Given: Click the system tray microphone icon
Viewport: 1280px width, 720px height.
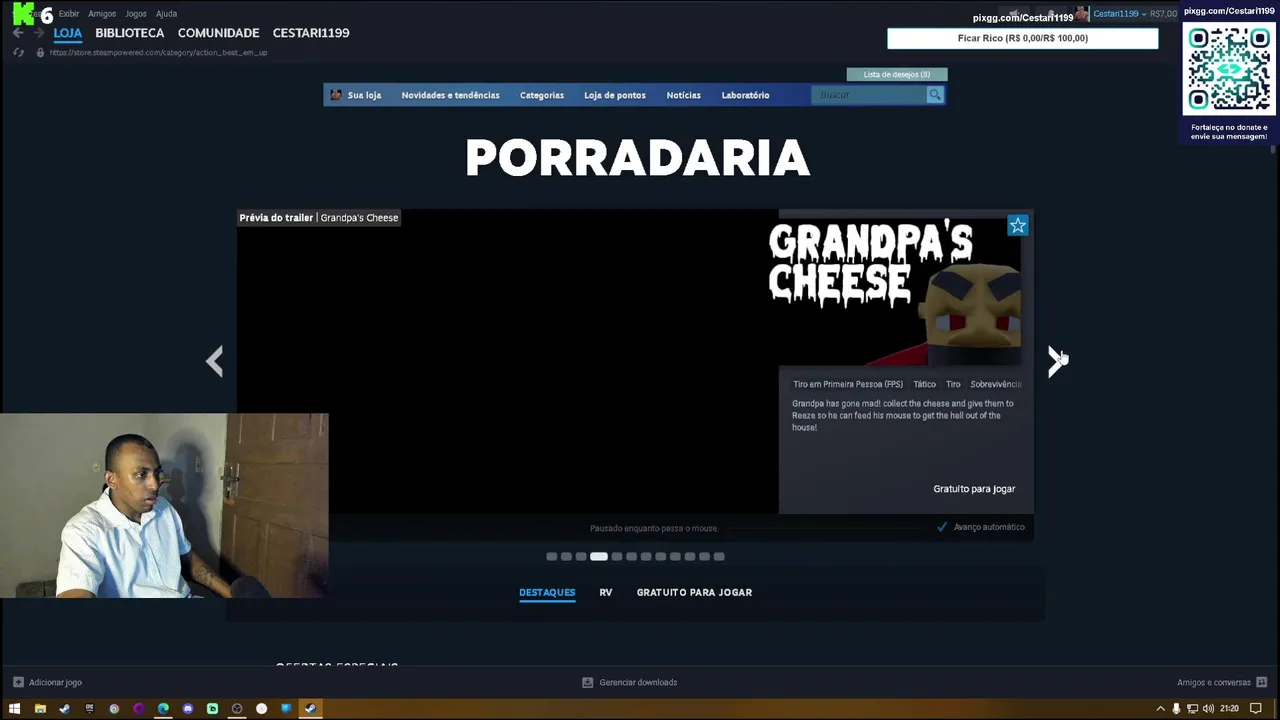Looking at the screenshot, I should [1176, 709].
